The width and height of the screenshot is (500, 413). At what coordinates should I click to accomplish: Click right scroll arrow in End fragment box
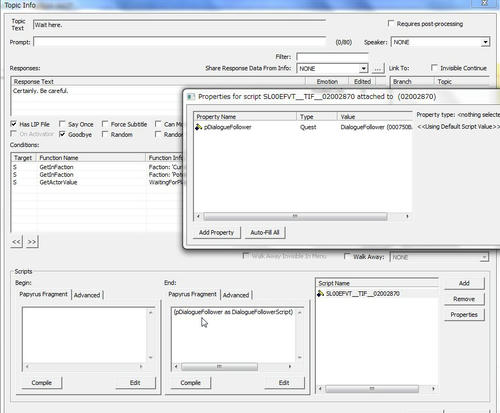(290, 366)
